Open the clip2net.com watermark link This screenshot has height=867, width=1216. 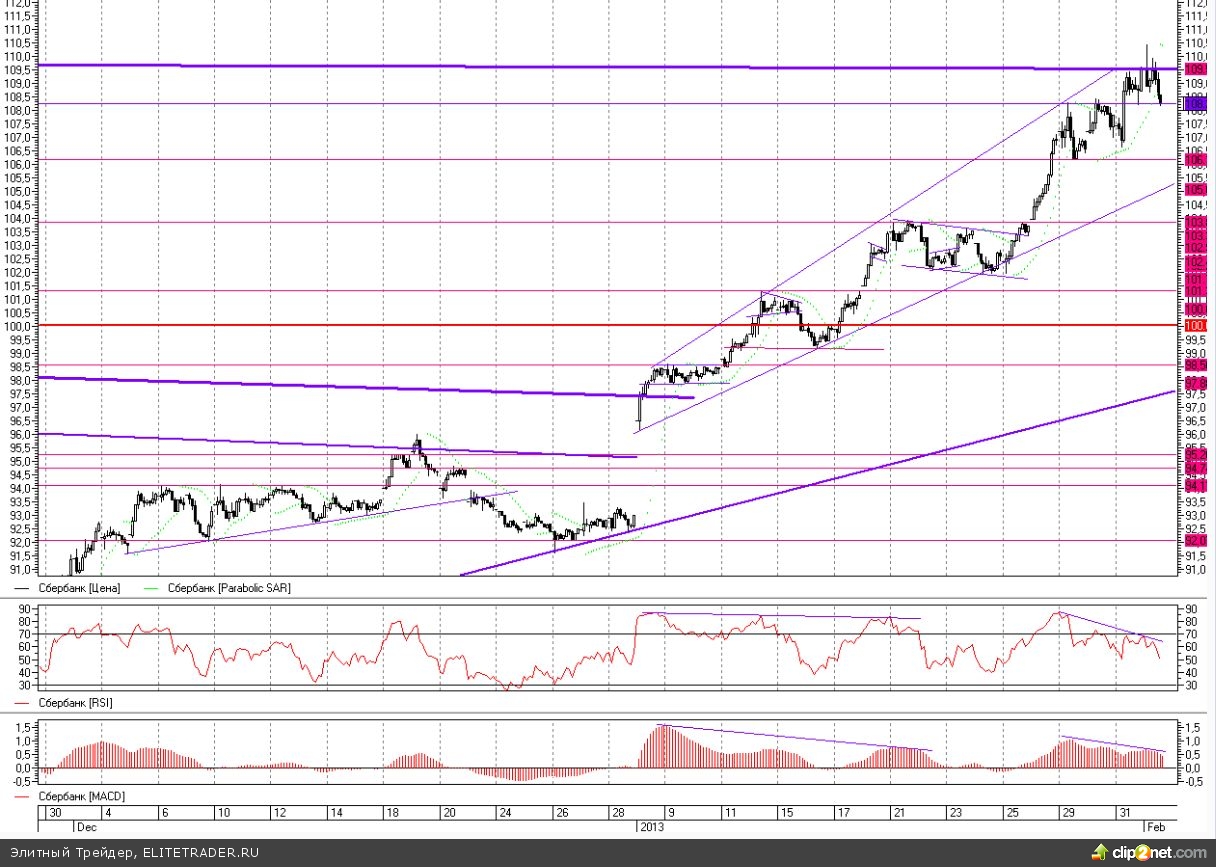pos(1159,852)
